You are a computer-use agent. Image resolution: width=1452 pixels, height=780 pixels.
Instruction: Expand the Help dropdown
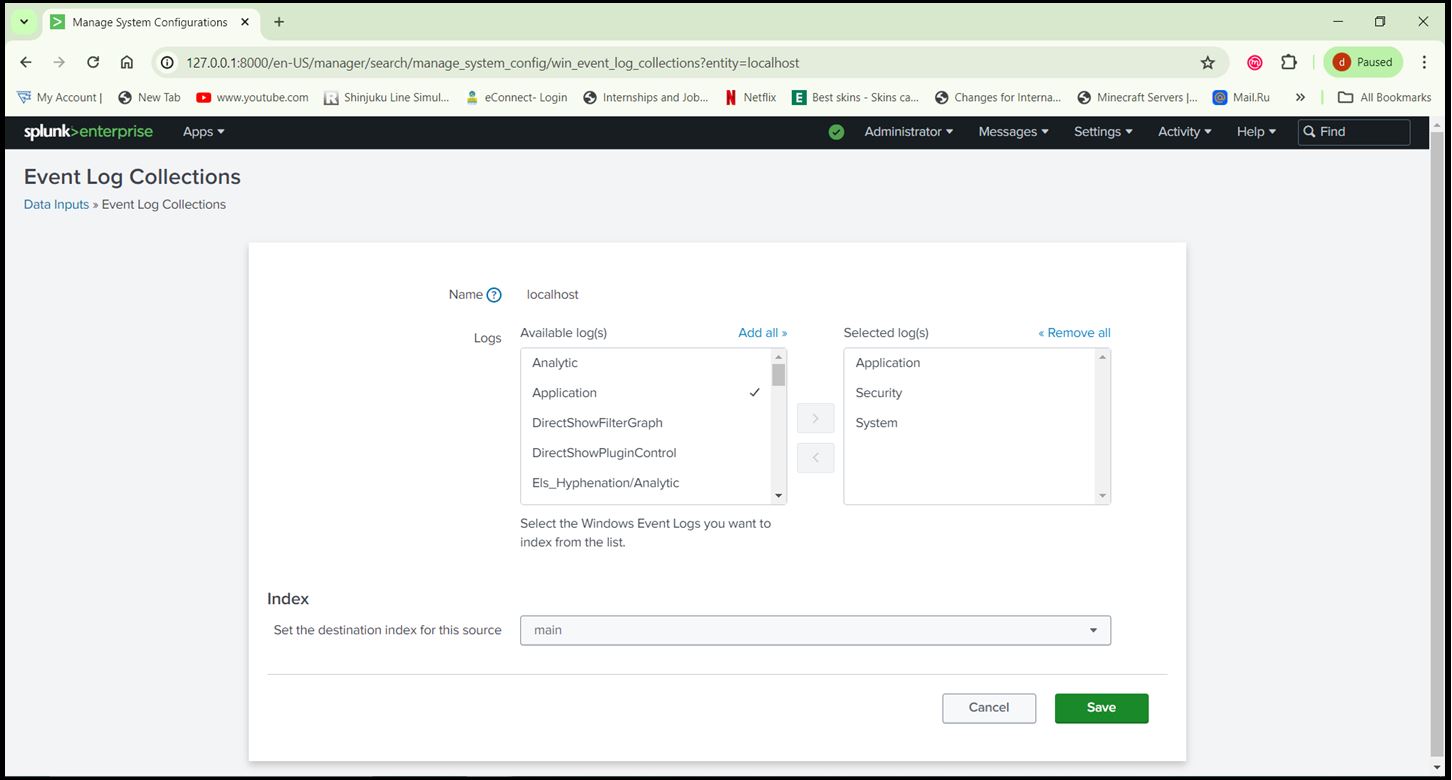[1254, 131]
